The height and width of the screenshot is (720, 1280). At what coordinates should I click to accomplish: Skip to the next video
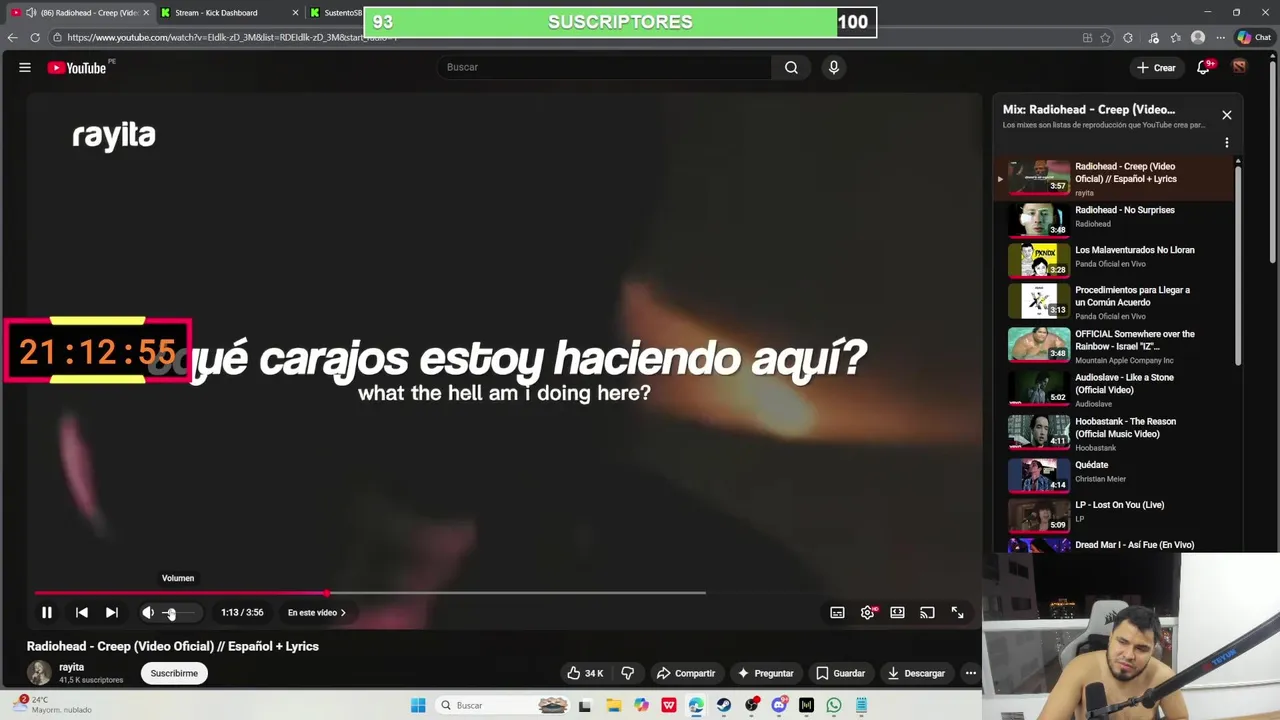tap(112, 612)
